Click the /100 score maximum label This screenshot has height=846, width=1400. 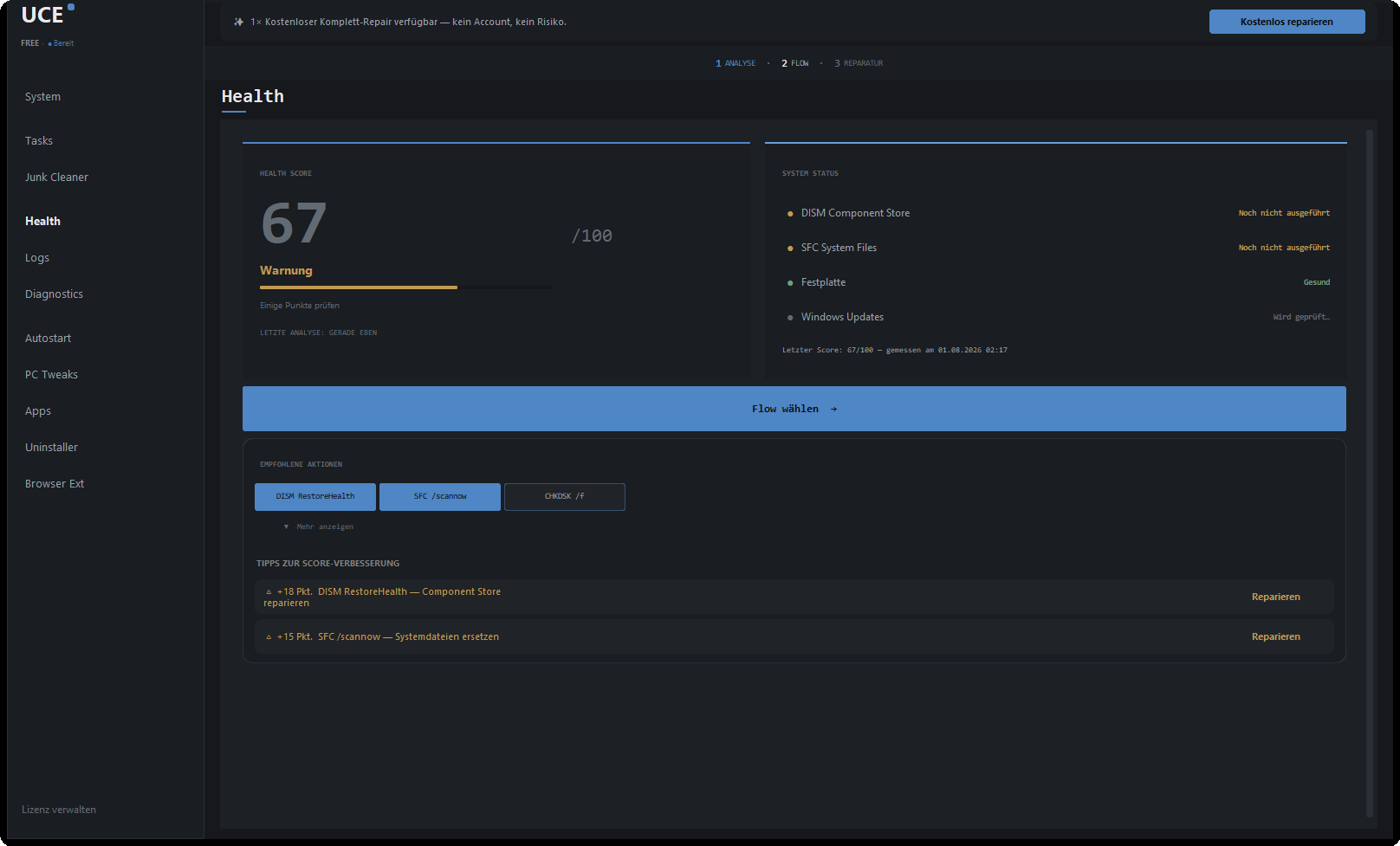592,236
